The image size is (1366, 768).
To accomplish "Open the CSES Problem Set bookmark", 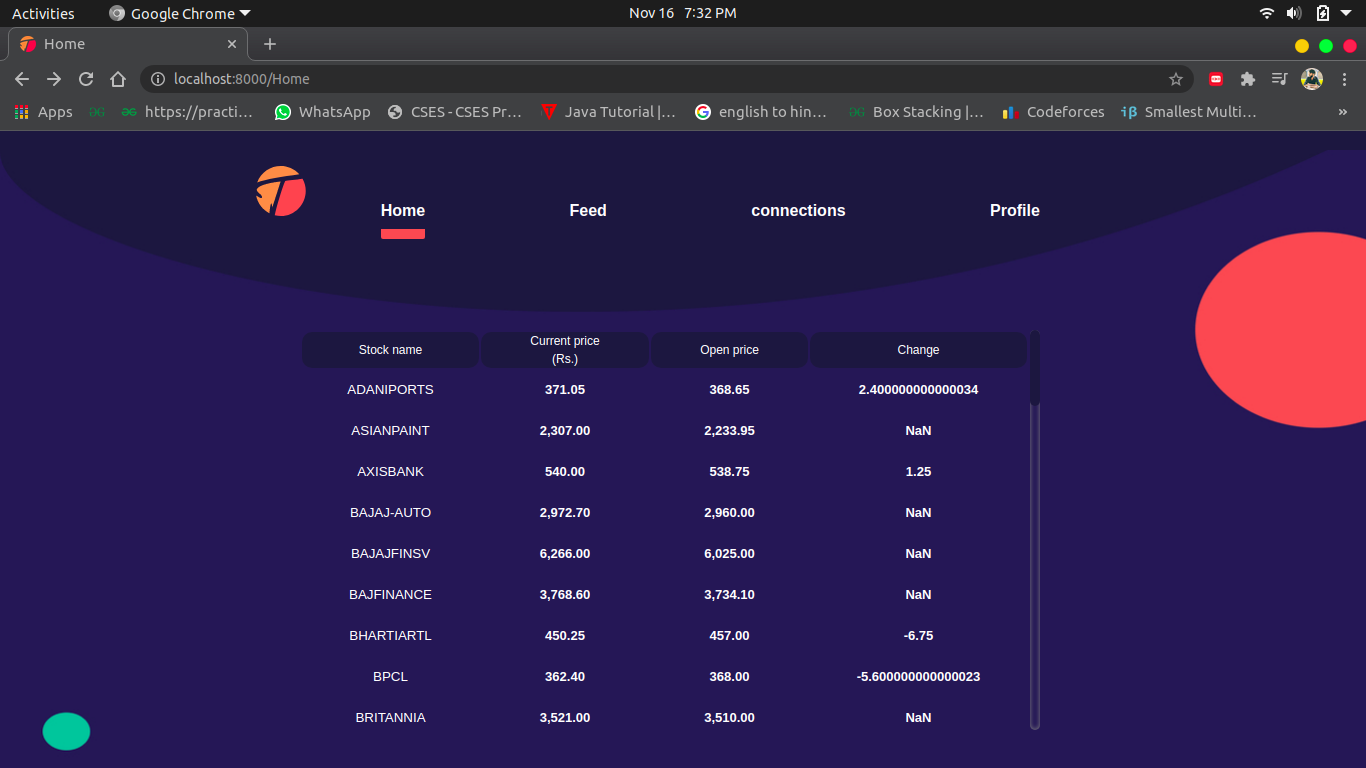I will coord(455,112).
